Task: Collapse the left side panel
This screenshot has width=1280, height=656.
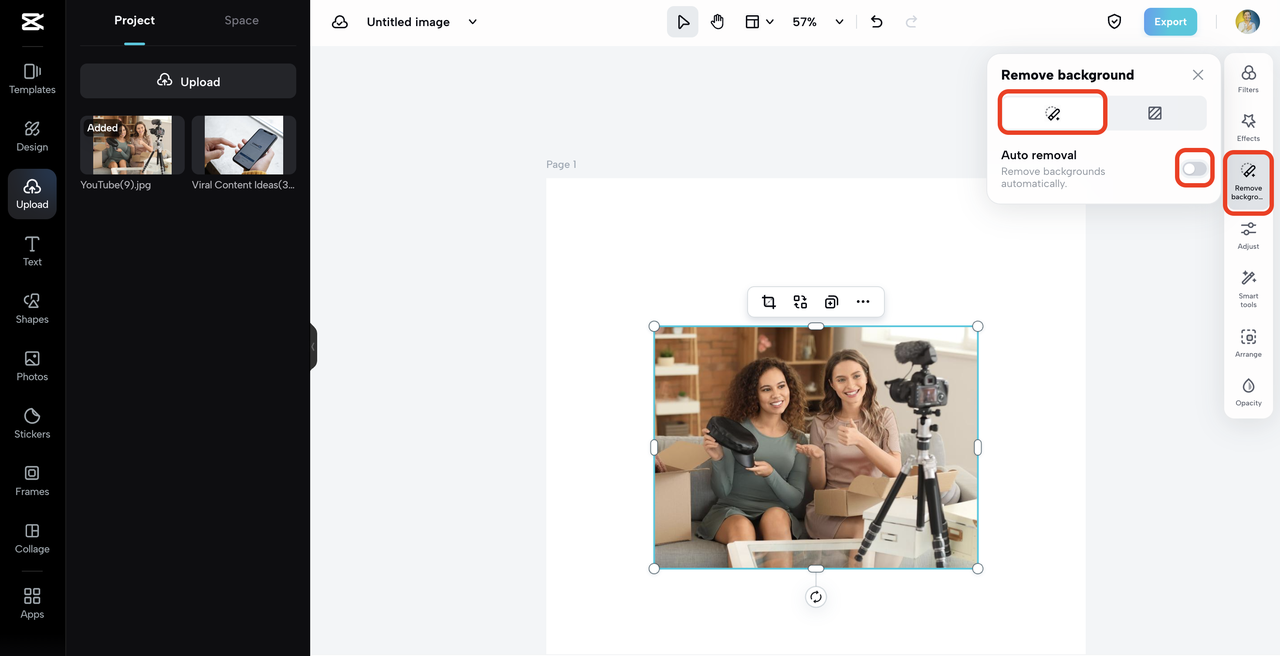Action: (x=313, y=347)
